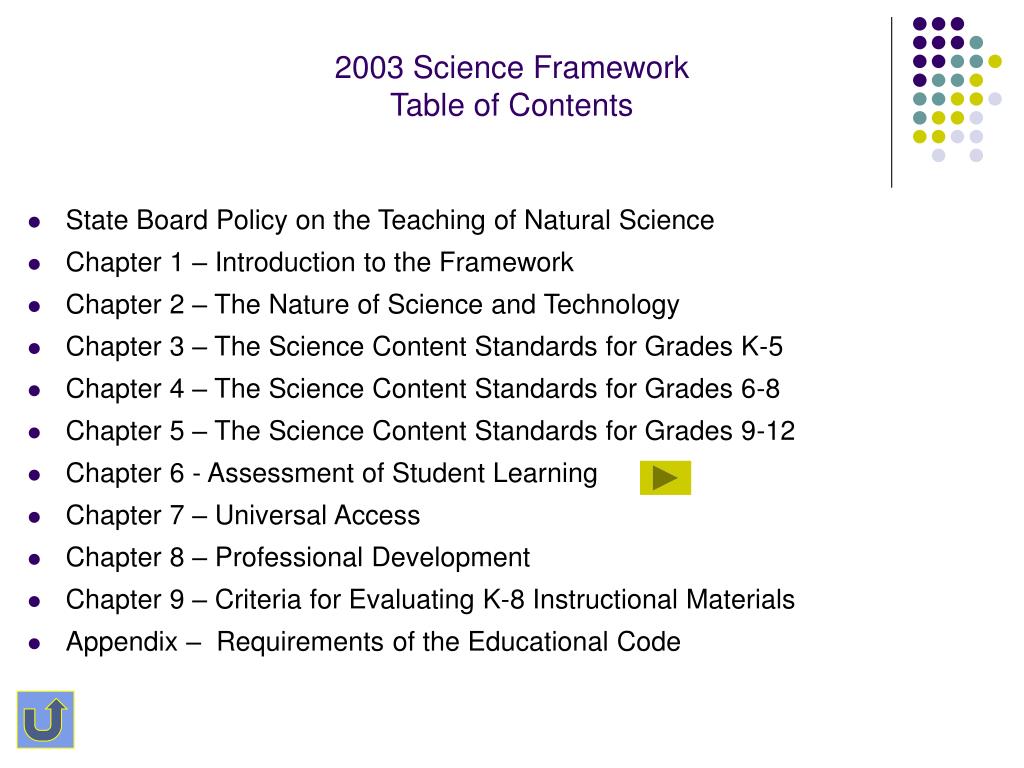1024x768 pixels.
Task: Click the decorative dot grid graphic
Action: click(x=957, y=89)
